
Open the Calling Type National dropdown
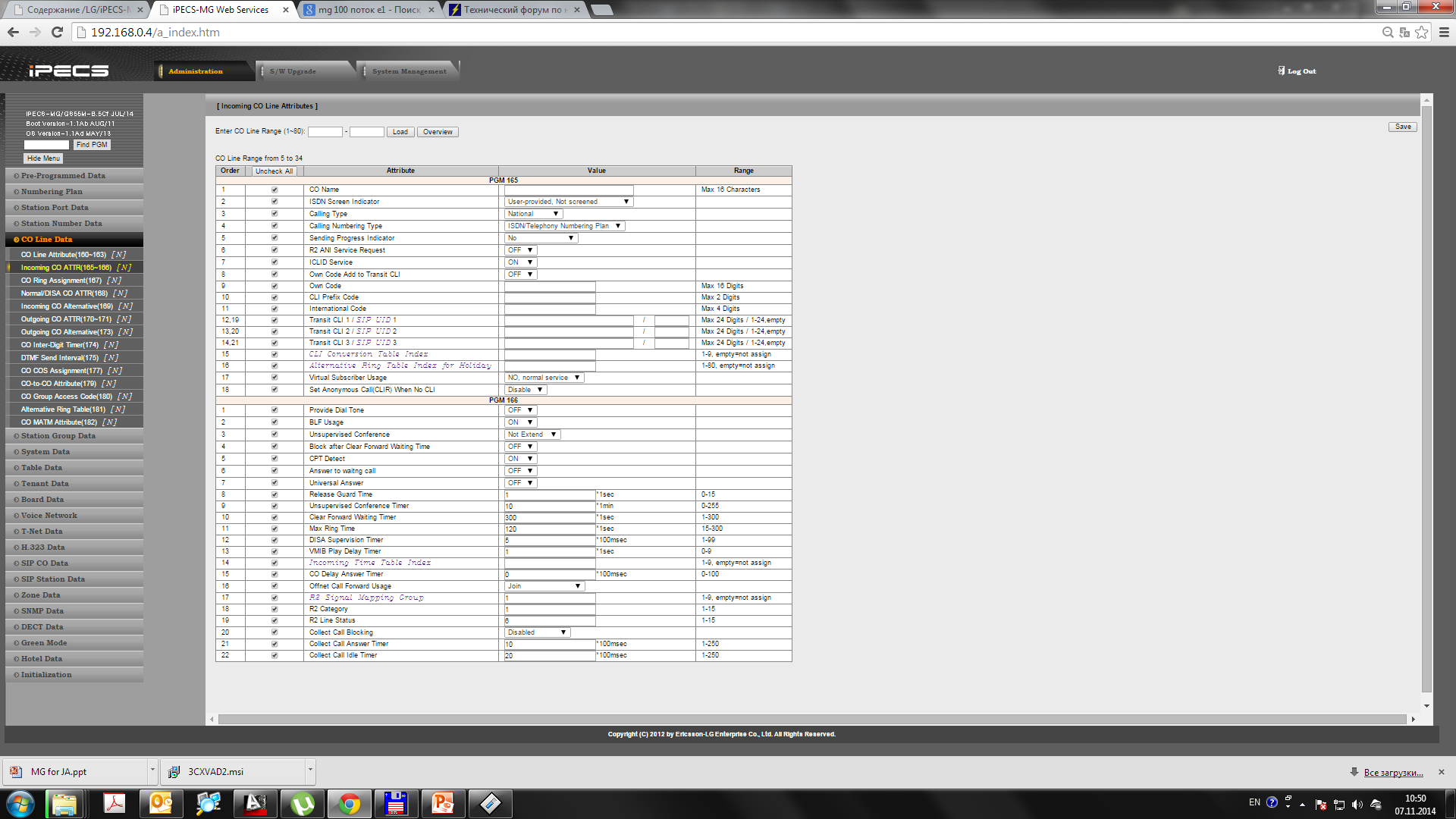[x=533, y=214]
